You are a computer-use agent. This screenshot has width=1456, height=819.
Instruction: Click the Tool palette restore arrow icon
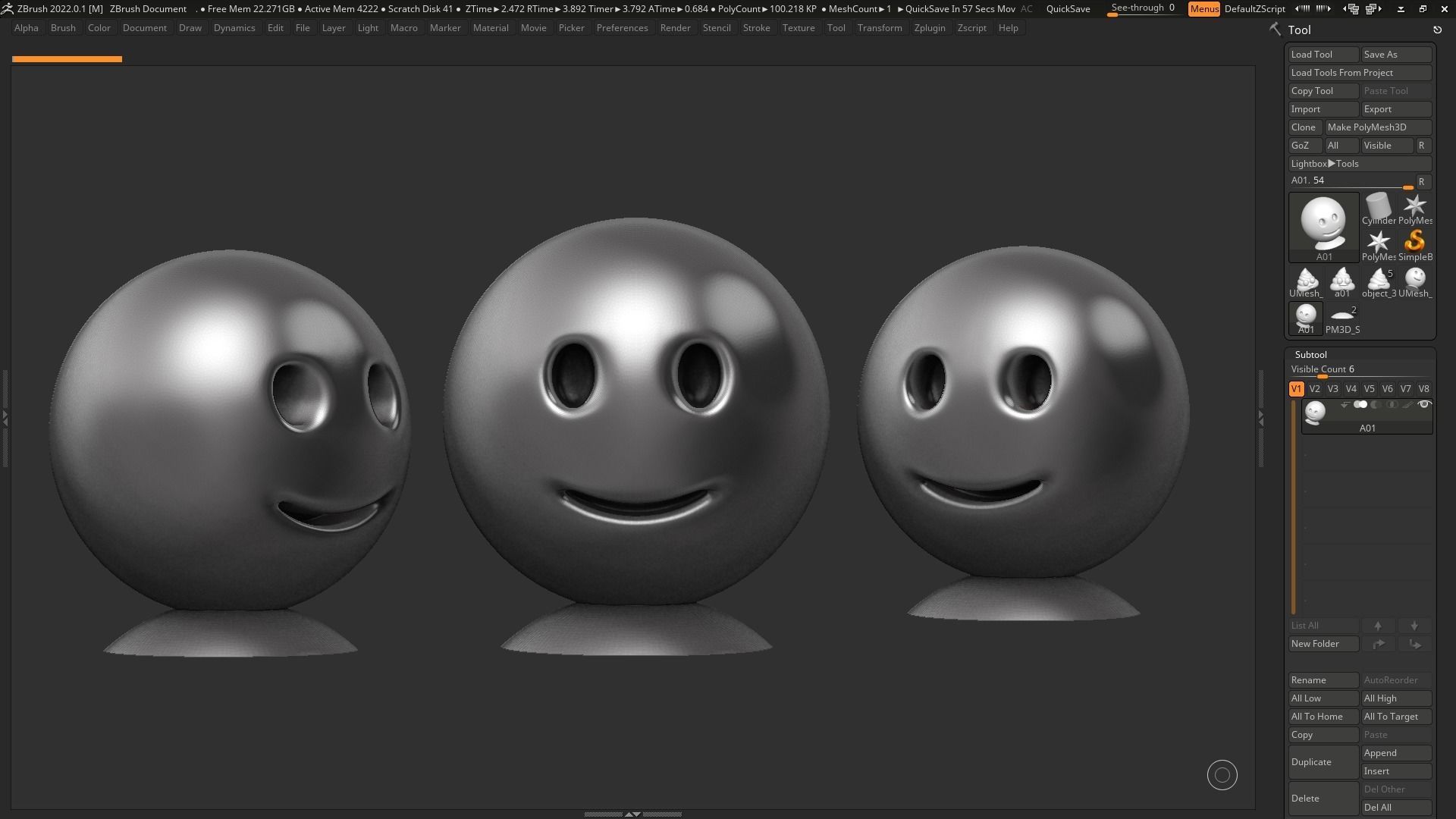(1437, 30)
